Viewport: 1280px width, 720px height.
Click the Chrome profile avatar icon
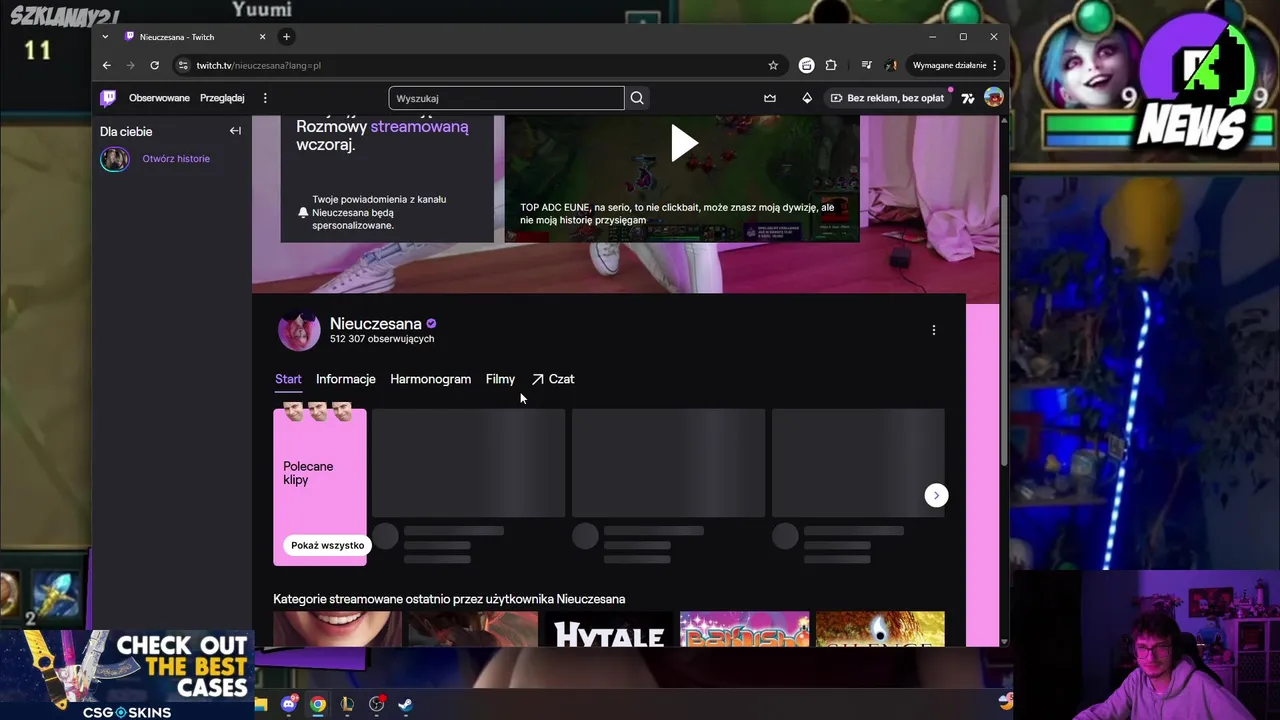click(x=891, y=65)
